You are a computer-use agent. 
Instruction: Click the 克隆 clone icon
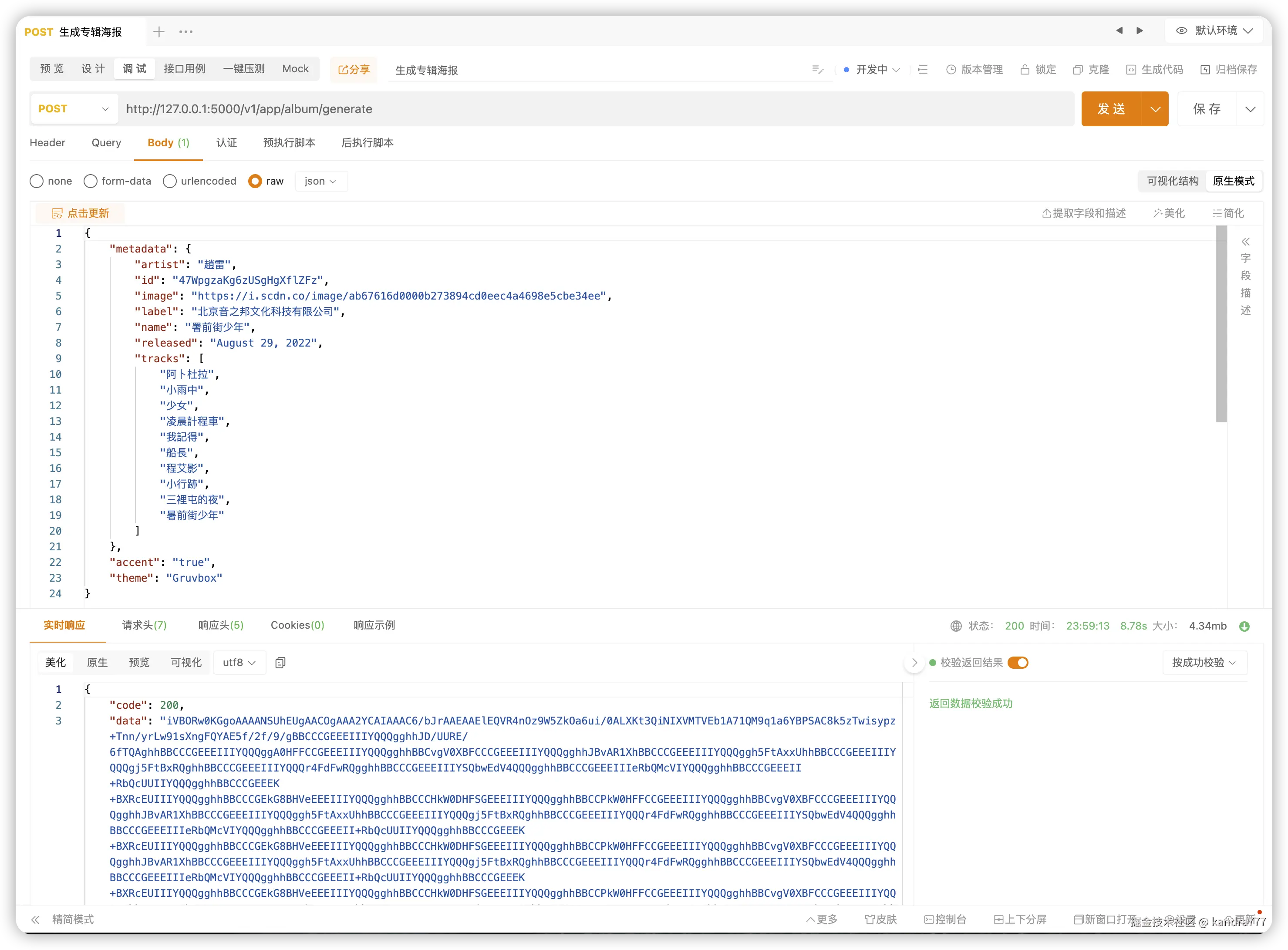pos(1078,70)
